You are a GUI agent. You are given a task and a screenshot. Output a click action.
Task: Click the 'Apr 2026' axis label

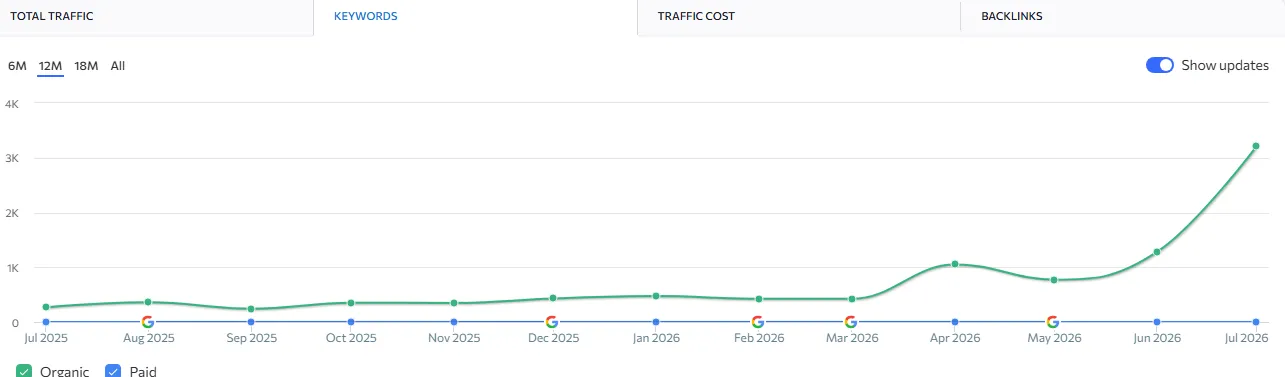[955, 338]
